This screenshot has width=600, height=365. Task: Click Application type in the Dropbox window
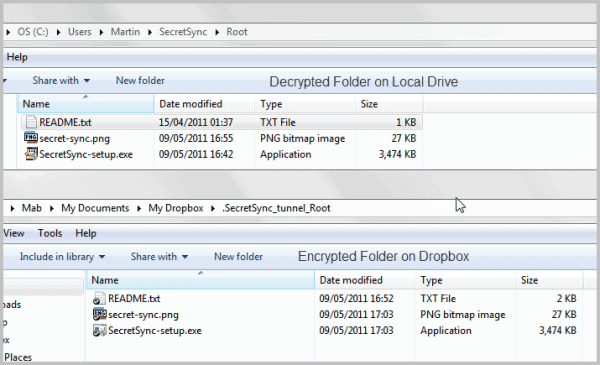tap(446, 331)
